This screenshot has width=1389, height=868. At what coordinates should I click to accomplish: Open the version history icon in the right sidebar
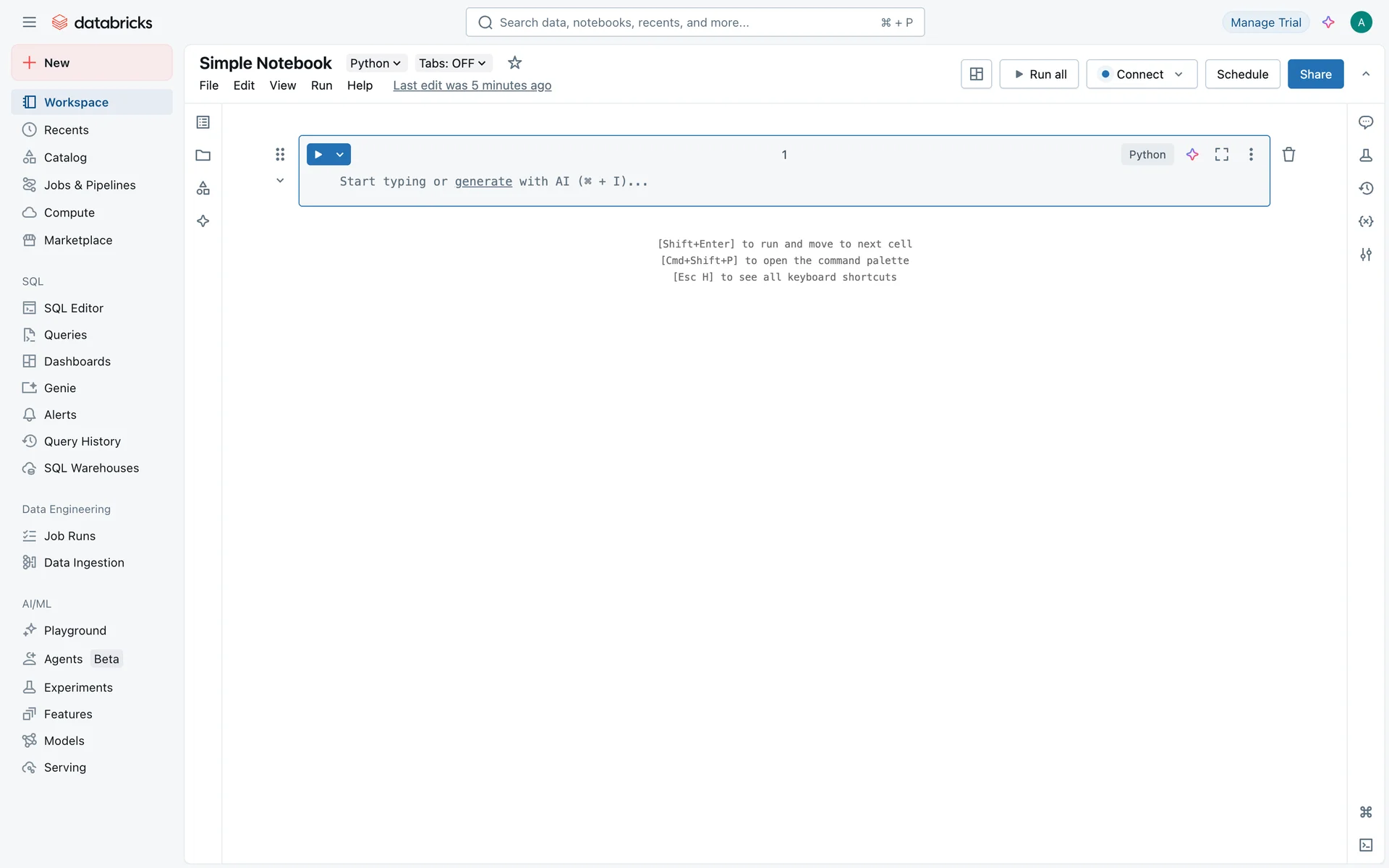coord(1366,188)
